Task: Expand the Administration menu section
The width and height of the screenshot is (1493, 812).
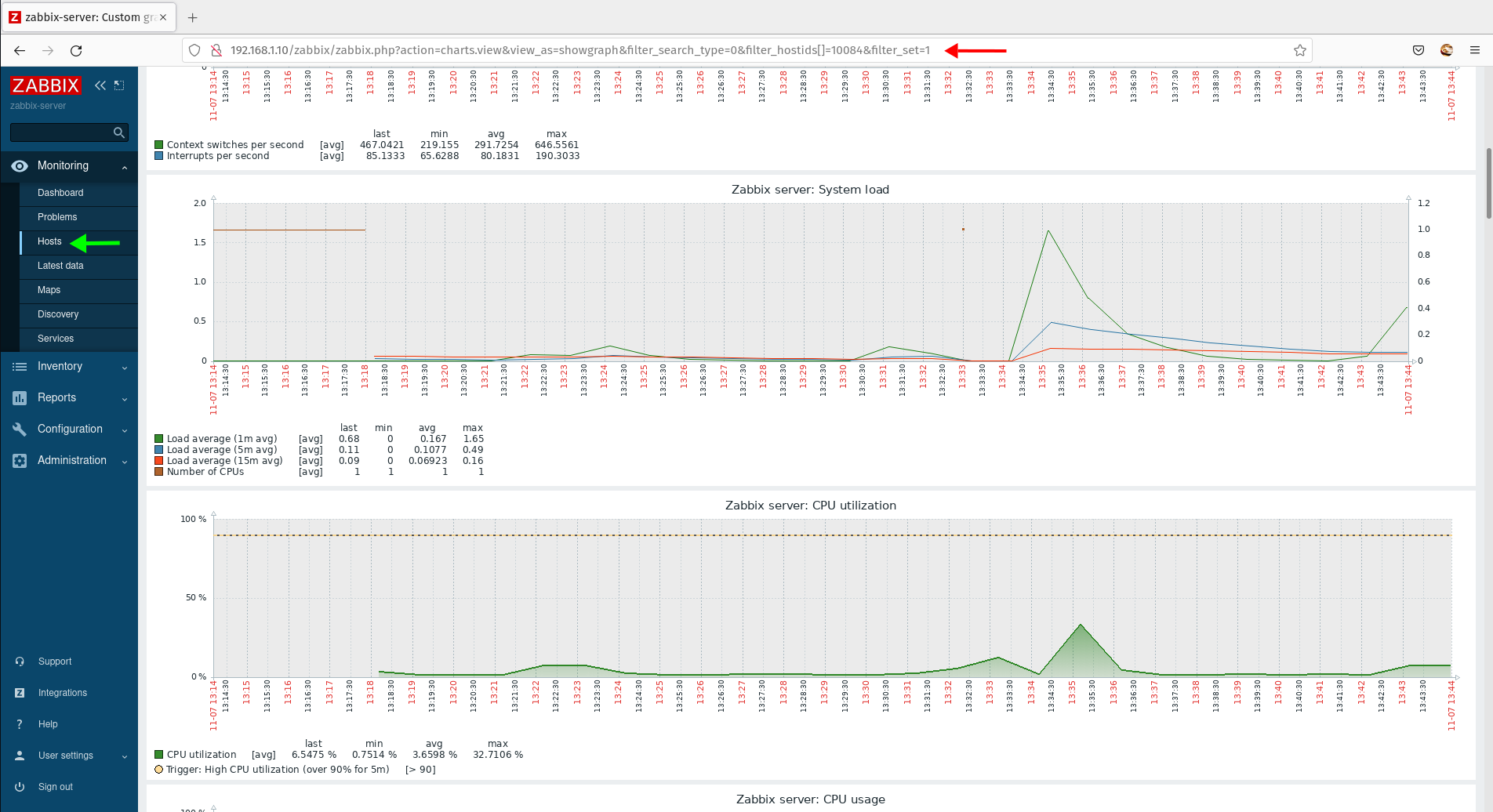Action: (x=125, y=462)
